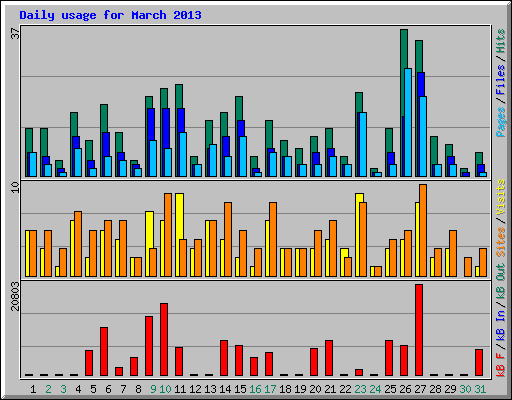Click the orange Sites bar for day 27
Screen dimensions: 512x400
coord(423,230)
